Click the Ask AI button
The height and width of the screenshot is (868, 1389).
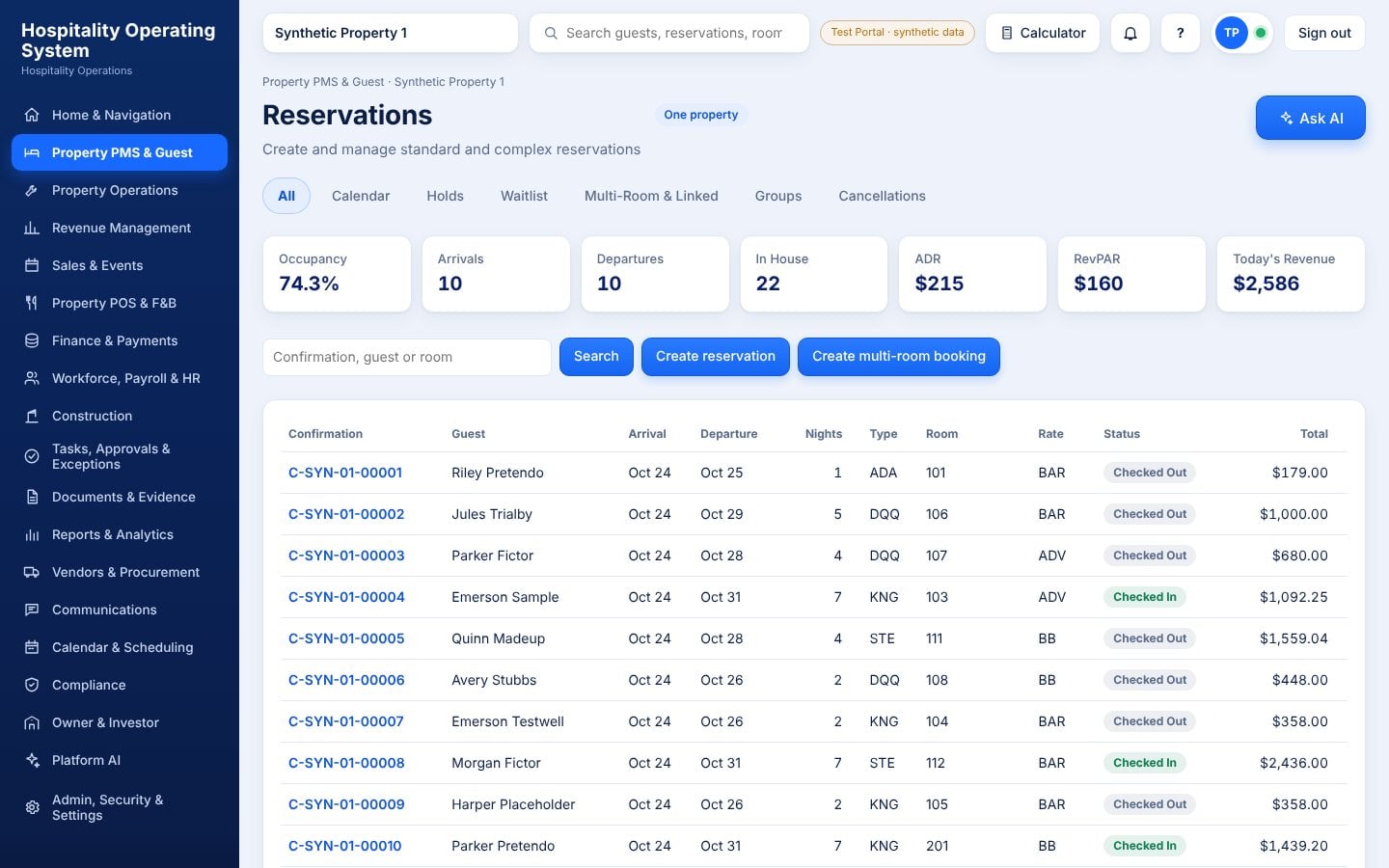pyautogui.click(x=1310, y=118)
